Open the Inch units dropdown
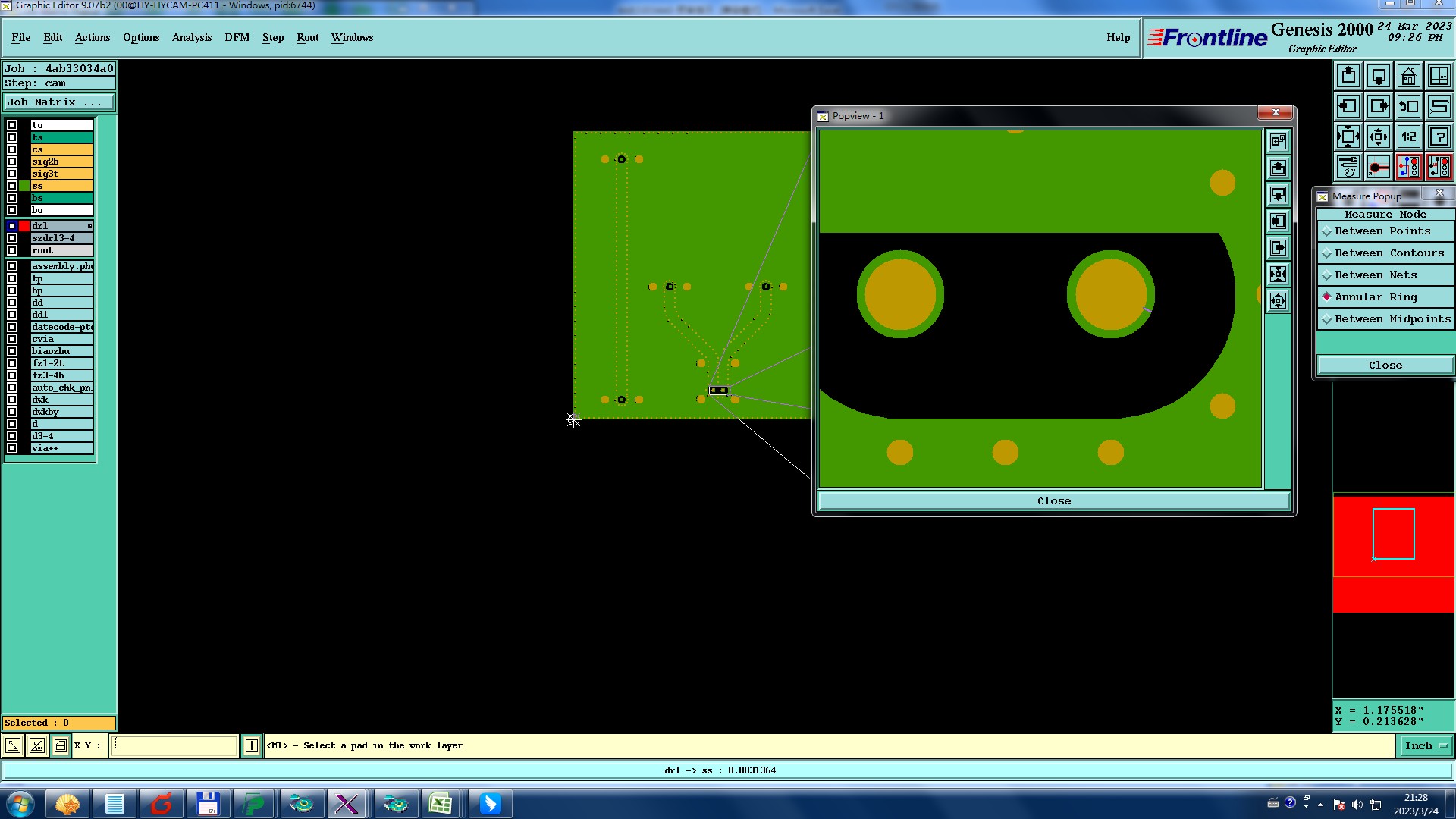Image resolution: width=1456 pixels, height=819 pixels. [x=1426, y=745]
